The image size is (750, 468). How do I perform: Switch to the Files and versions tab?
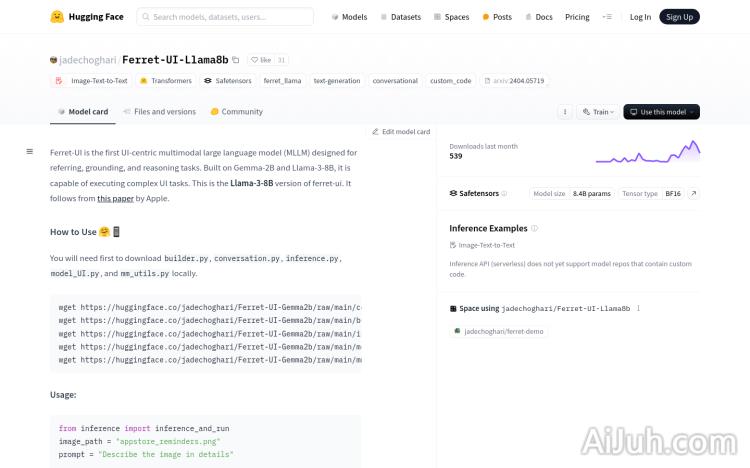click(x=159, y=112)
